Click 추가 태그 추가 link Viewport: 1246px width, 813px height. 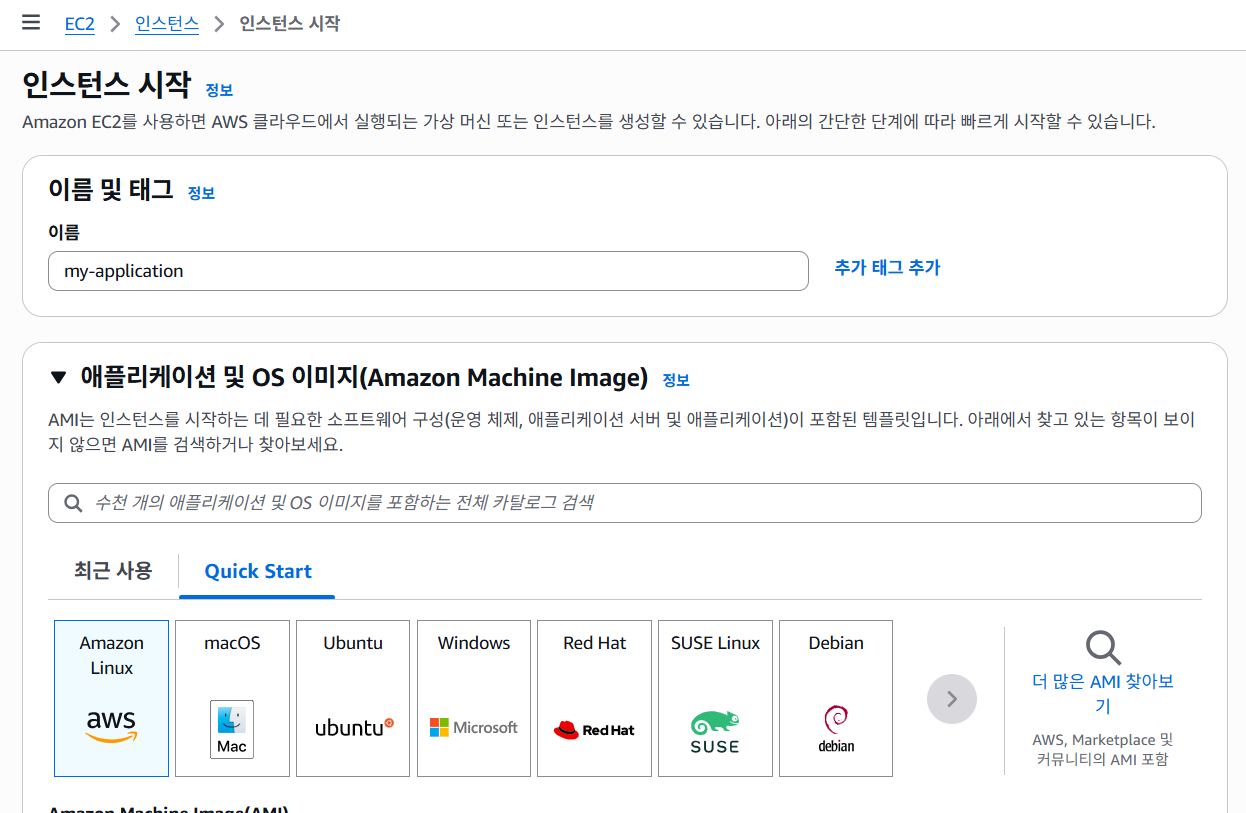[887, 268]
